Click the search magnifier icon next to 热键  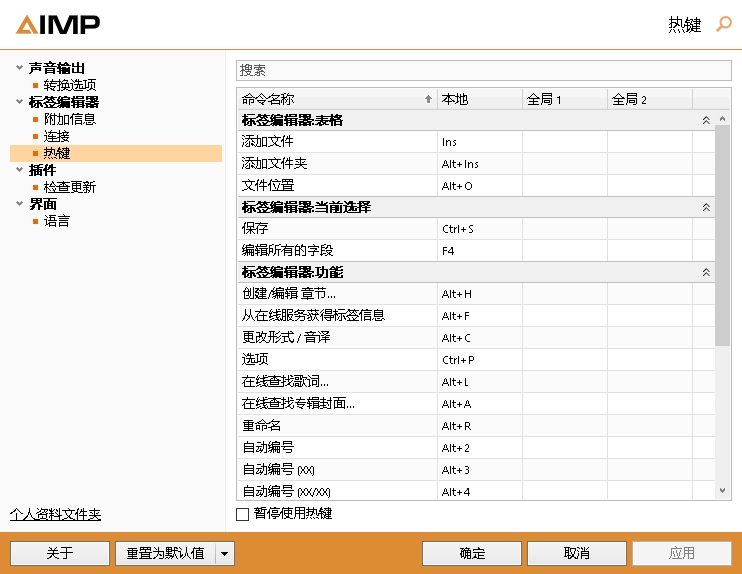pos(724,24)
